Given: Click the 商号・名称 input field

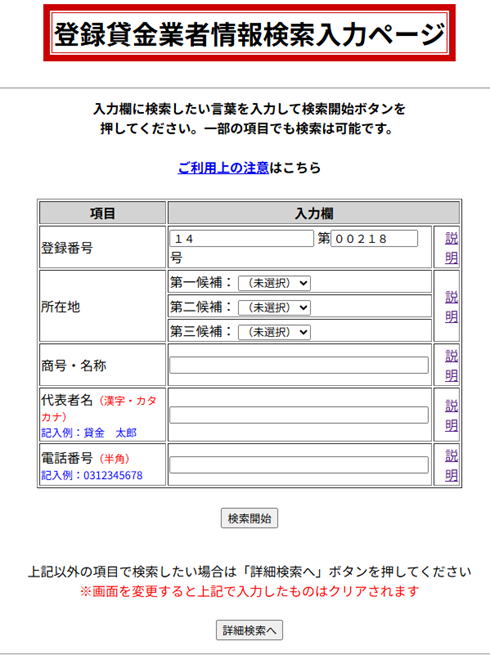Looking at the screenshot, I should pyautogui.click(x=299, y=365).
